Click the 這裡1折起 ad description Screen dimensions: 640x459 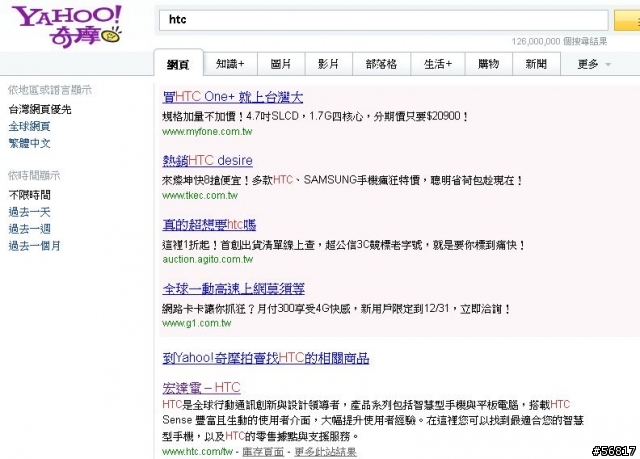click(344, 245)
